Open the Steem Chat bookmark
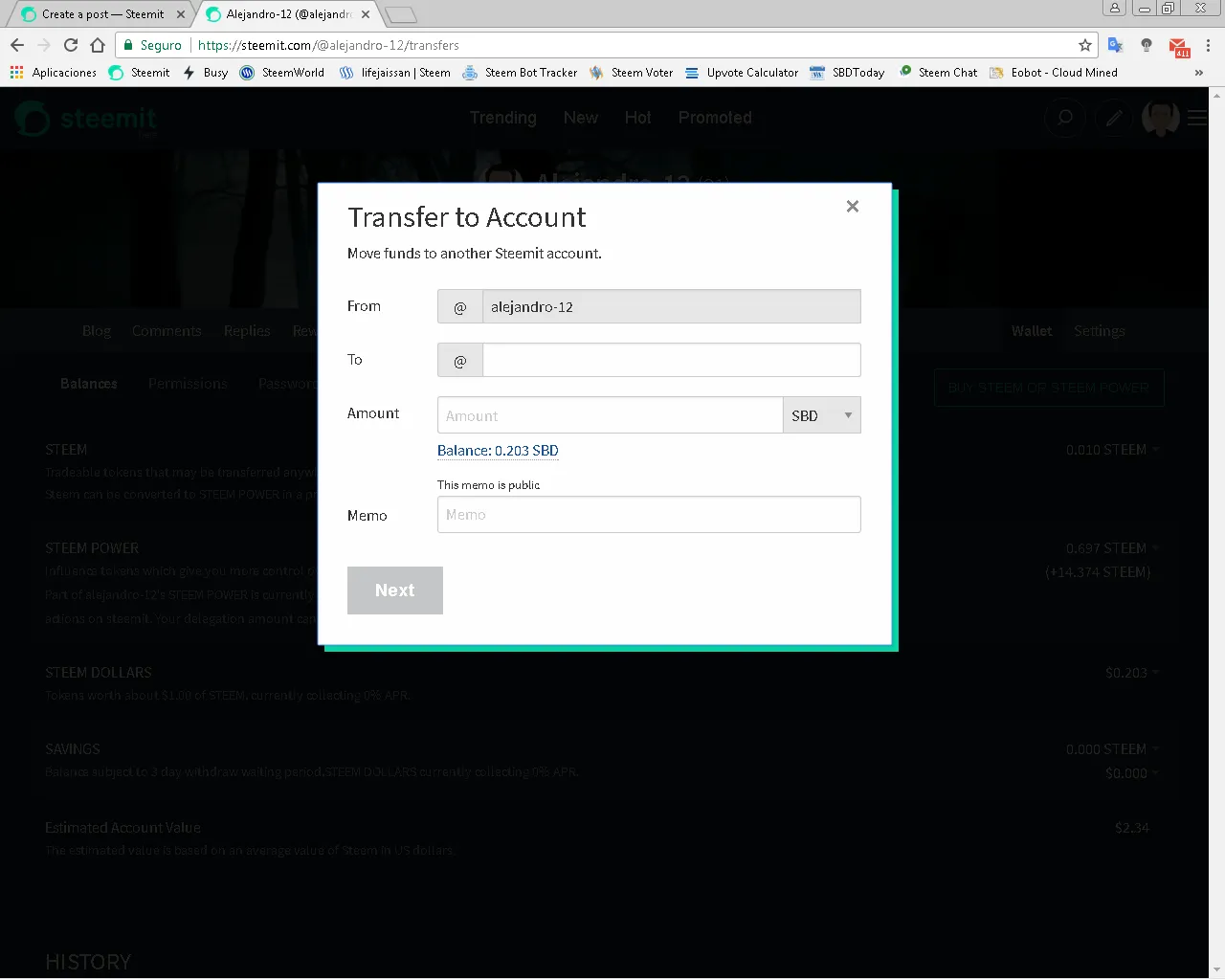This screenshot has width=1225, height=980. point(938,73)
